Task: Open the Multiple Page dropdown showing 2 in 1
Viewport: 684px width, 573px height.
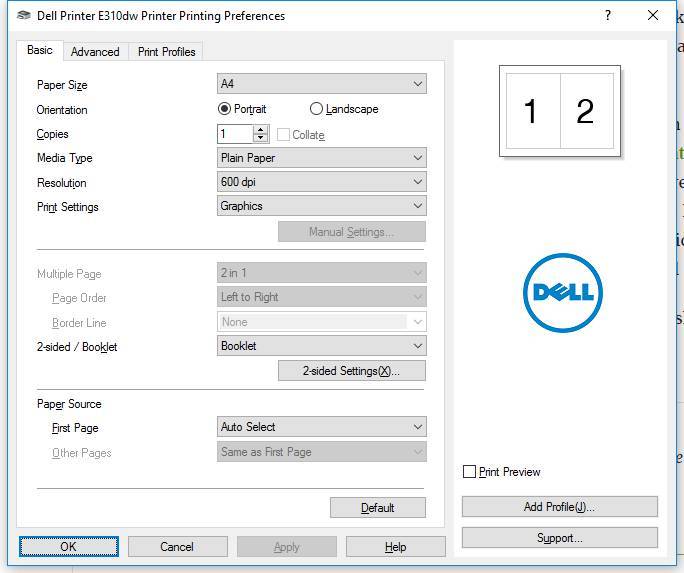Action: pyautogui.click(x=321, y=273)
